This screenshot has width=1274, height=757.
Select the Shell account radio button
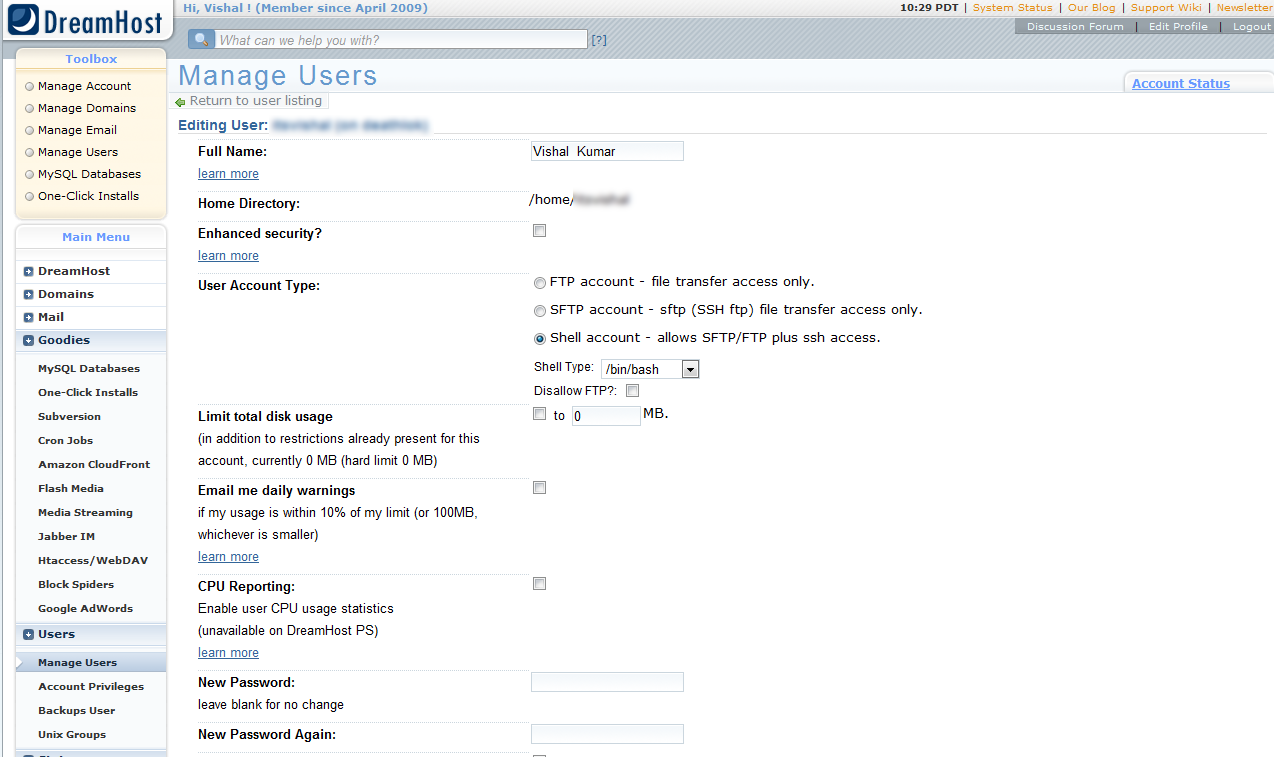[540, 339]
